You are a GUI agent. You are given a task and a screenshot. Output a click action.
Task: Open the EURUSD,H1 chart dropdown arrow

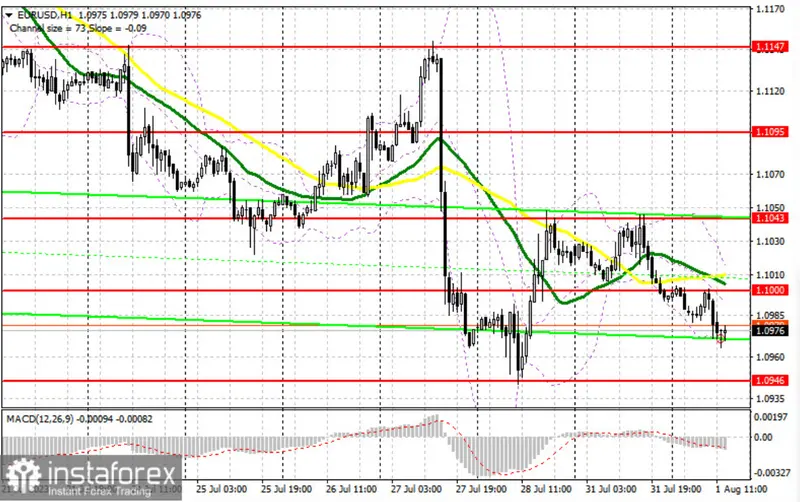[9, 15]
